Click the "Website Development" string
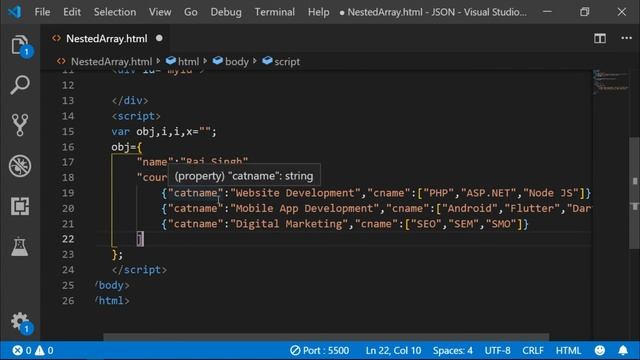Screen dimensions: 640x360 pyautogui.click(x=296, y=193)
